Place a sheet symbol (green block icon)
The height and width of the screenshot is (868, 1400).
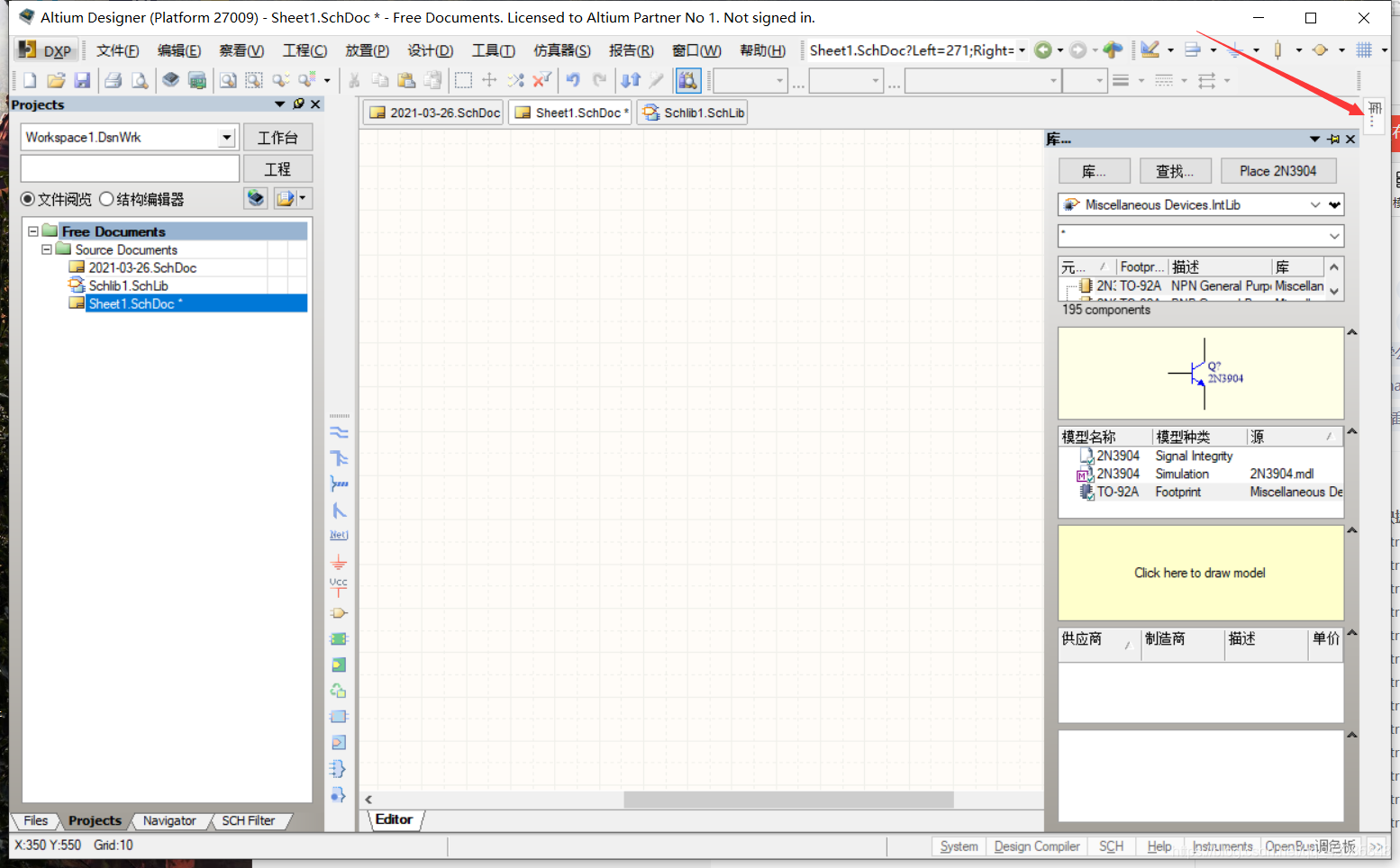(339, 639)
